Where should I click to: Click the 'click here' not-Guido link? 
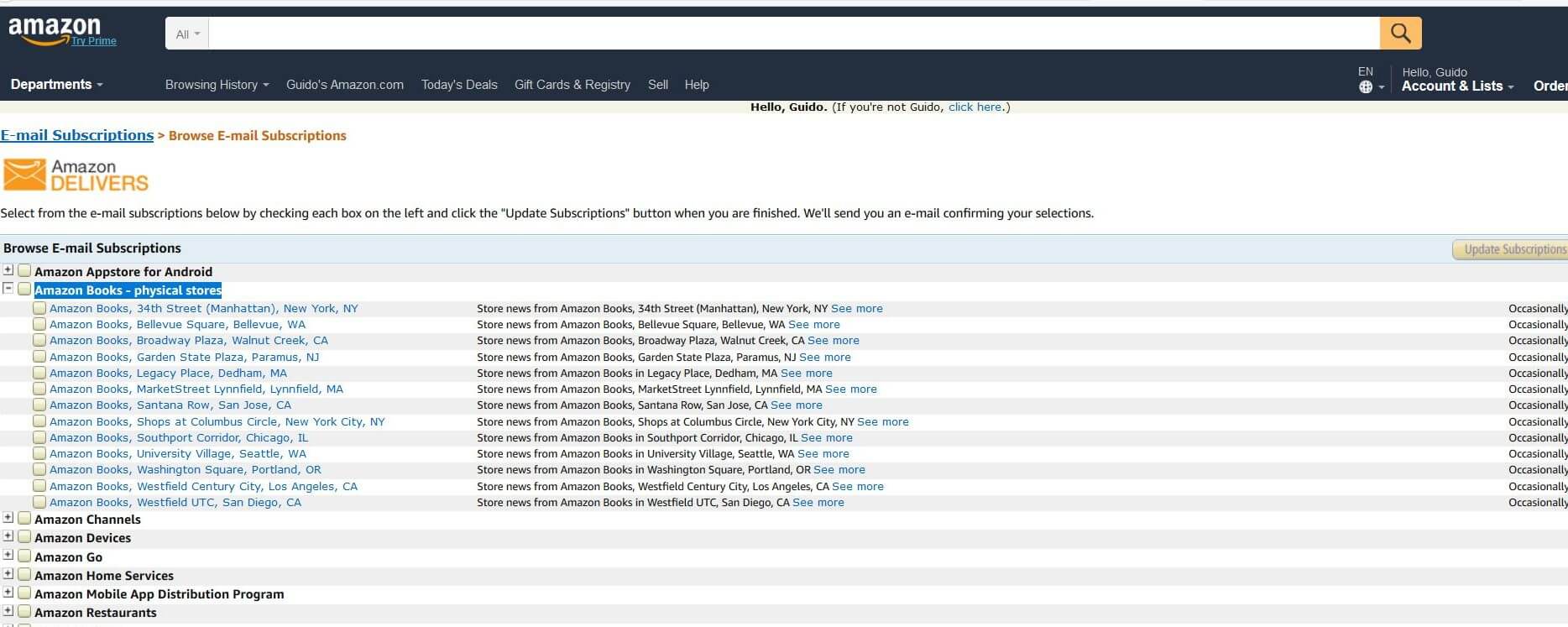tap(975, 107)
